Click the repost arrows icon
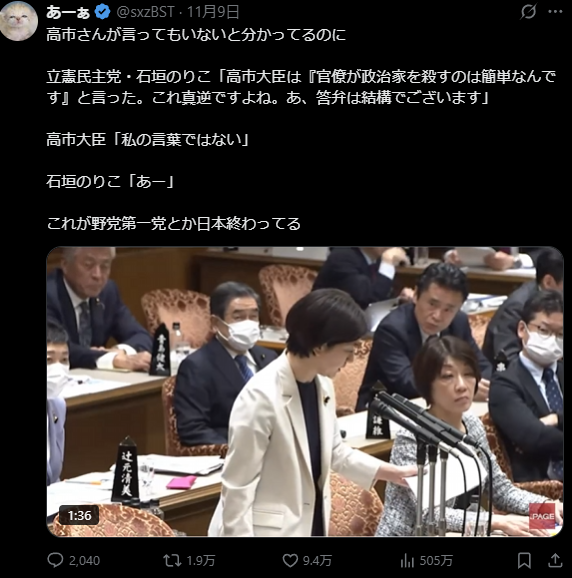 click(172, 561)
